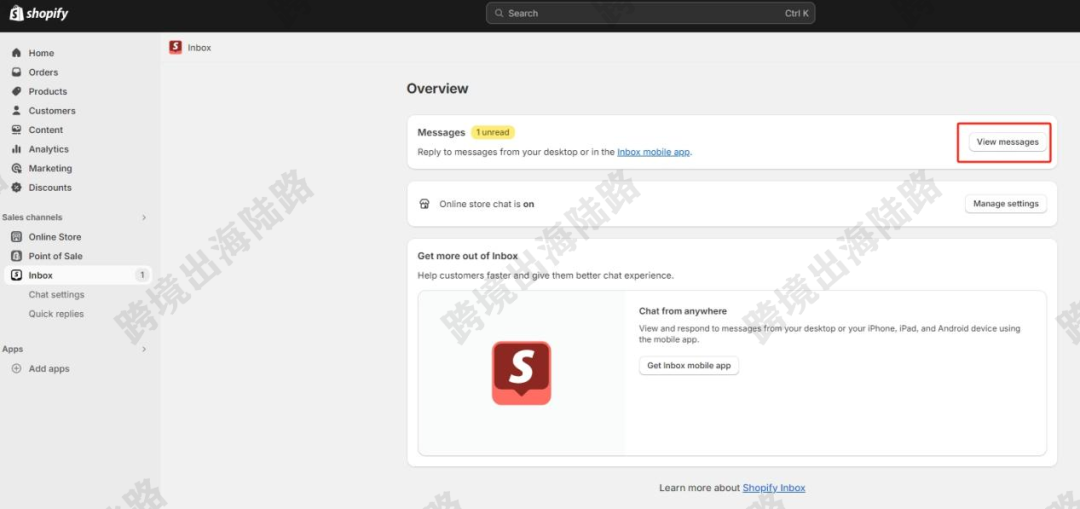Click the '1 unread' yellow badge
This screenshot has width=1080, height=509.
pos(493,132)
